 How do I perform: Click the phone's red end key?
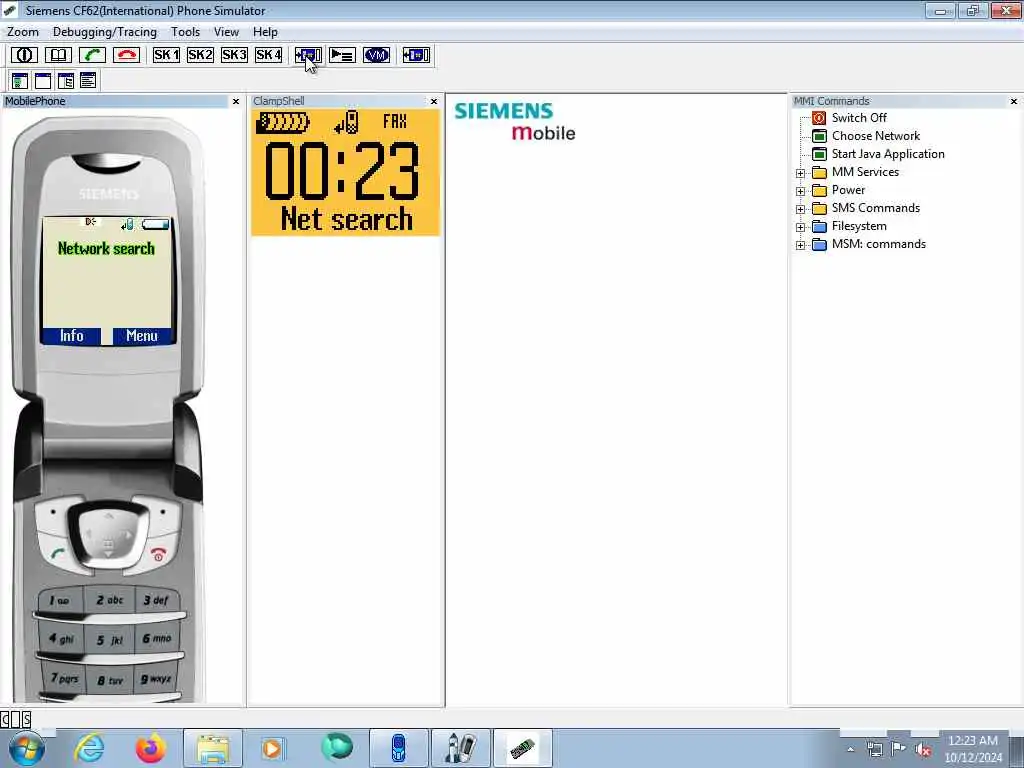[158, 554]
